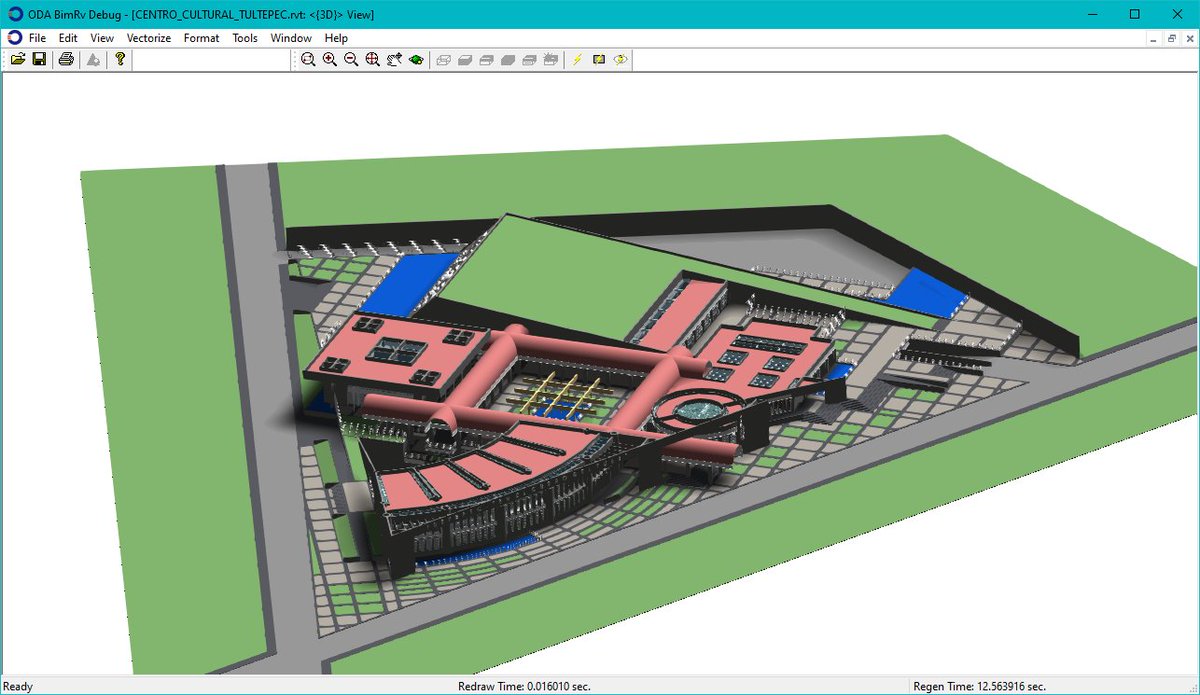Activate the Zoom Extents tool

click(372, 59)
